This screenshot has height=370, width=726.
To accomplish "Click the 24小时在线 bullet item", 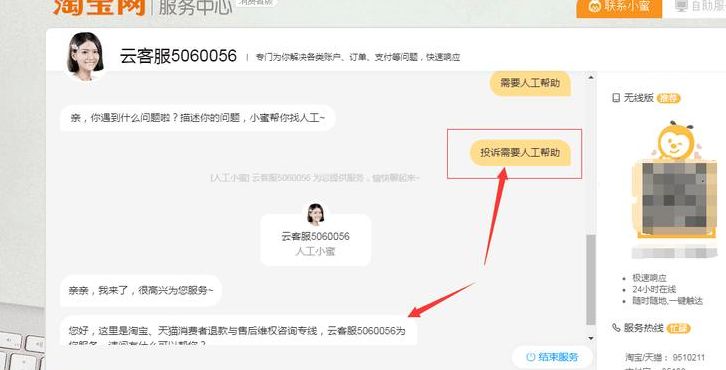I will [x=654, y=289].
